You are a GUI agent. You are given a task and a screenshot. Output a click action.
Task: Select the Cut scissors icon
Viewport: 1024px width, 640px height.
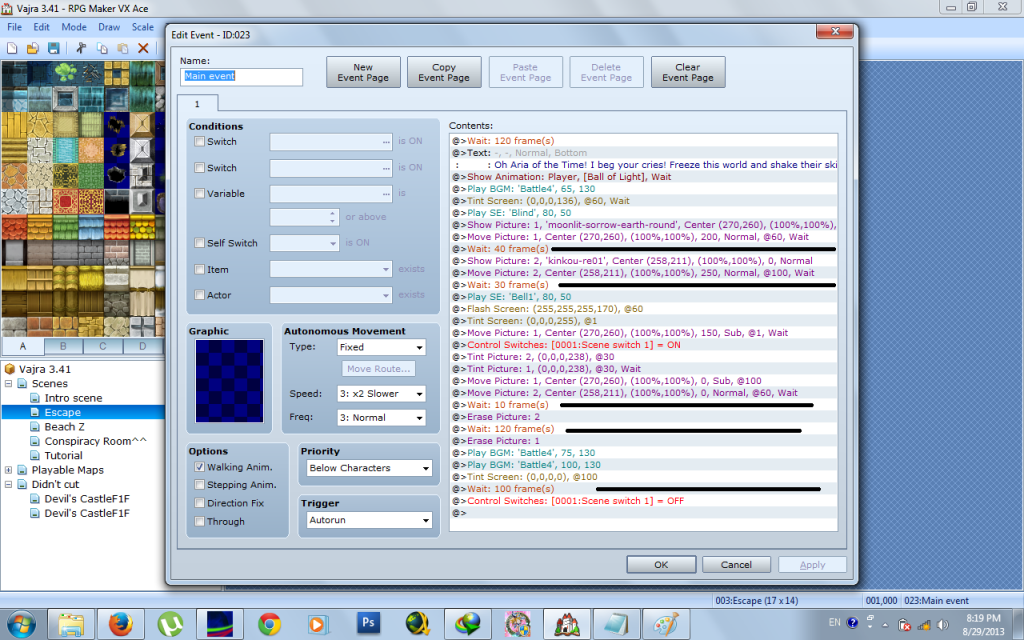point(81,48)
